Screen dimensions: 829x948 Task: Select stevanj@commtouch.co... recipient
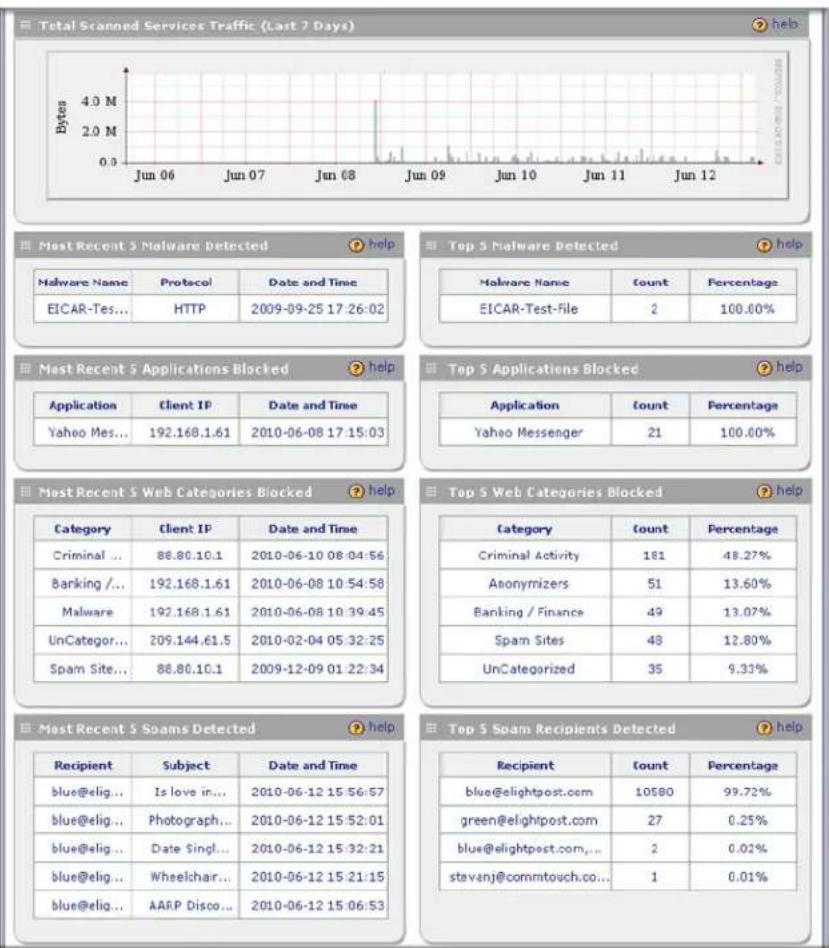click(x=528, y=877)
